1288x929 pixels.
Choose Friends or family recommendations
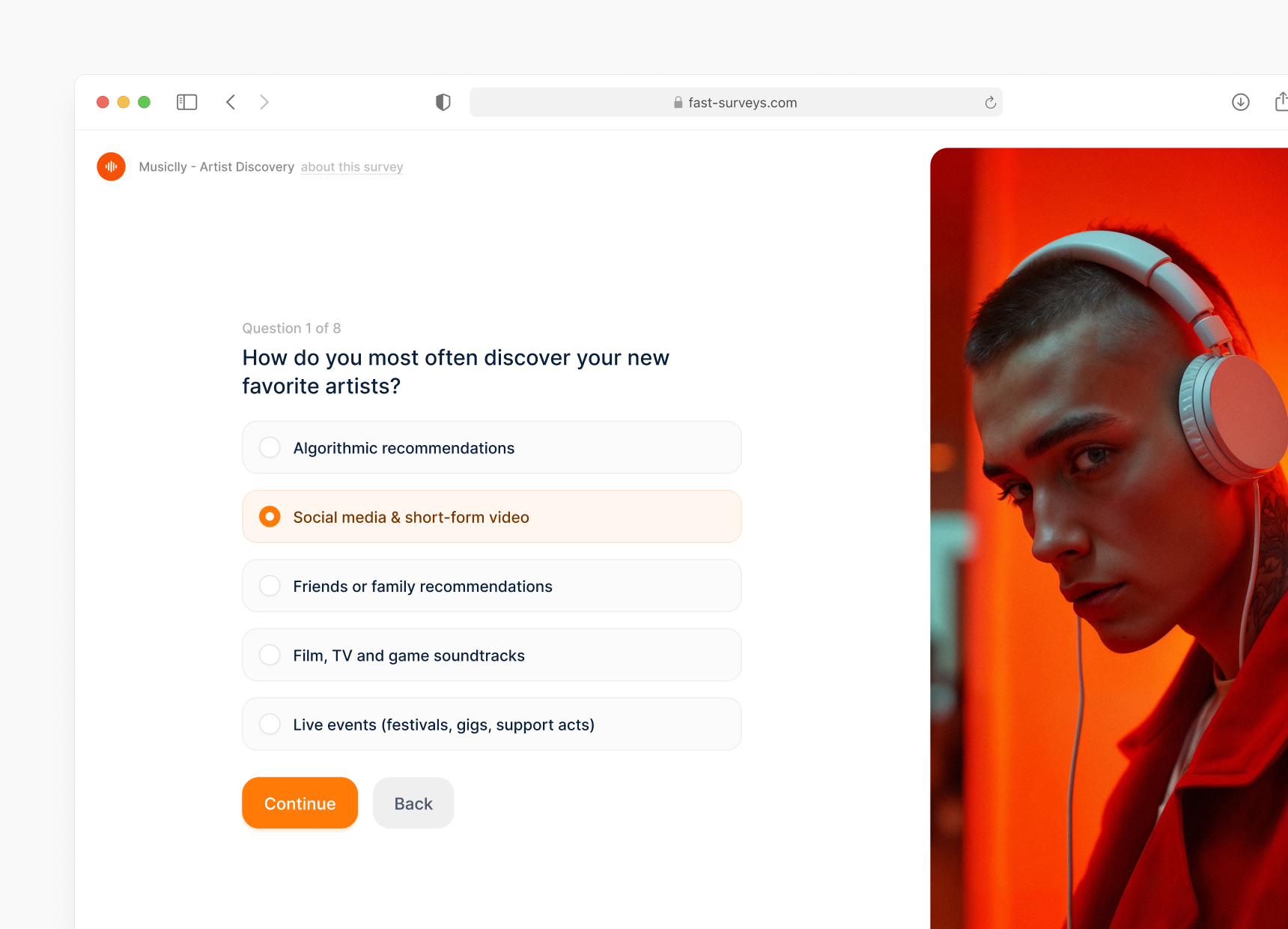click(492, 586)
